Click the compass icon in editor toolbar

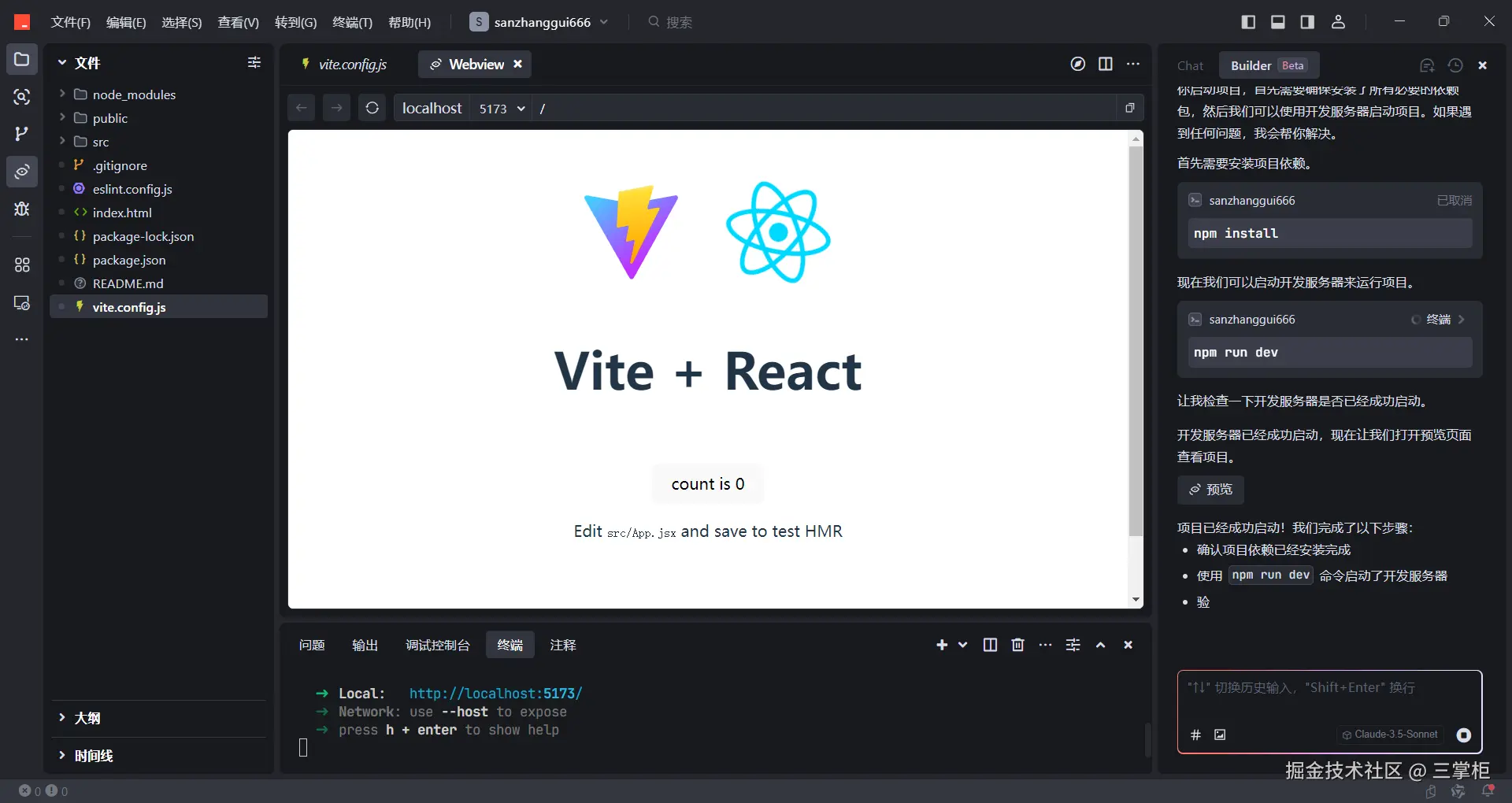click(1078, 64)
